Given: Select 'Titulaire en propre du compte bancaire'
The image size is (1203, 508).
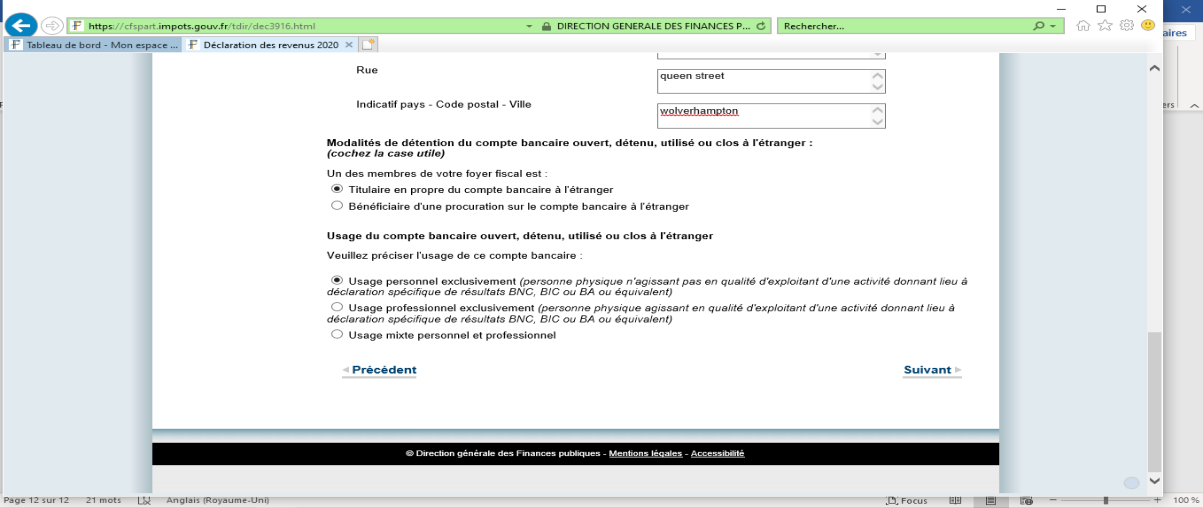Looking at the screenshot, I should click(337, 189).
